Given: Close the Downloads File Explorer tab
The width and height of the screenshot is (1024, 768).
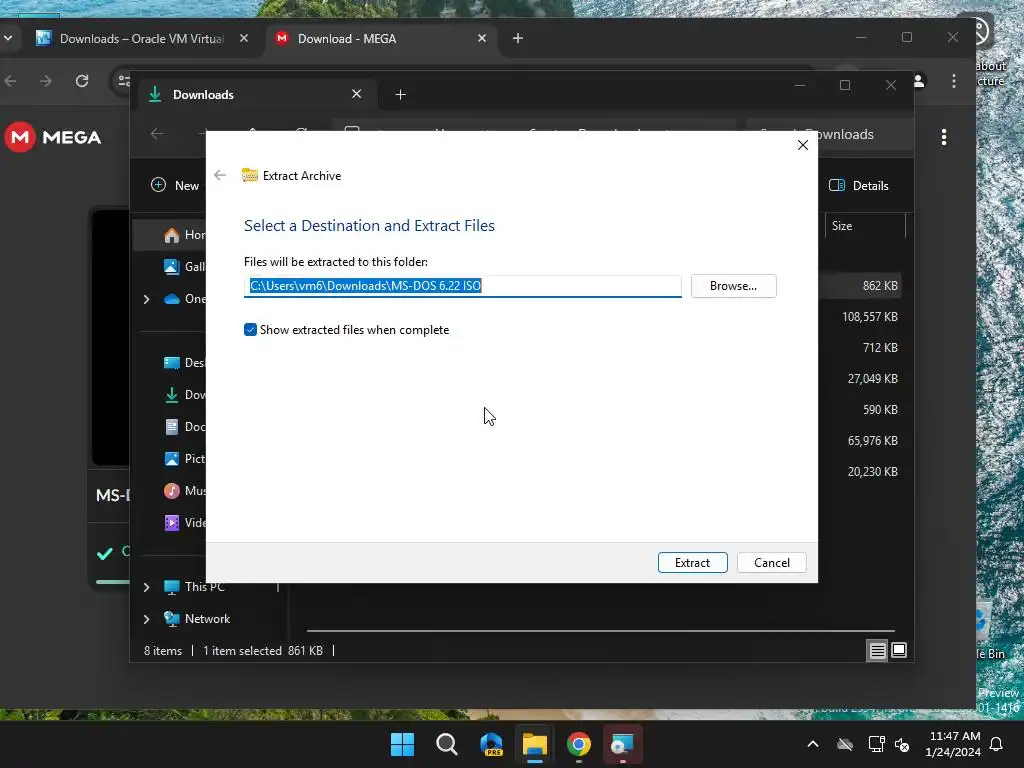Looking at the screenshot, I should point(357,94).
